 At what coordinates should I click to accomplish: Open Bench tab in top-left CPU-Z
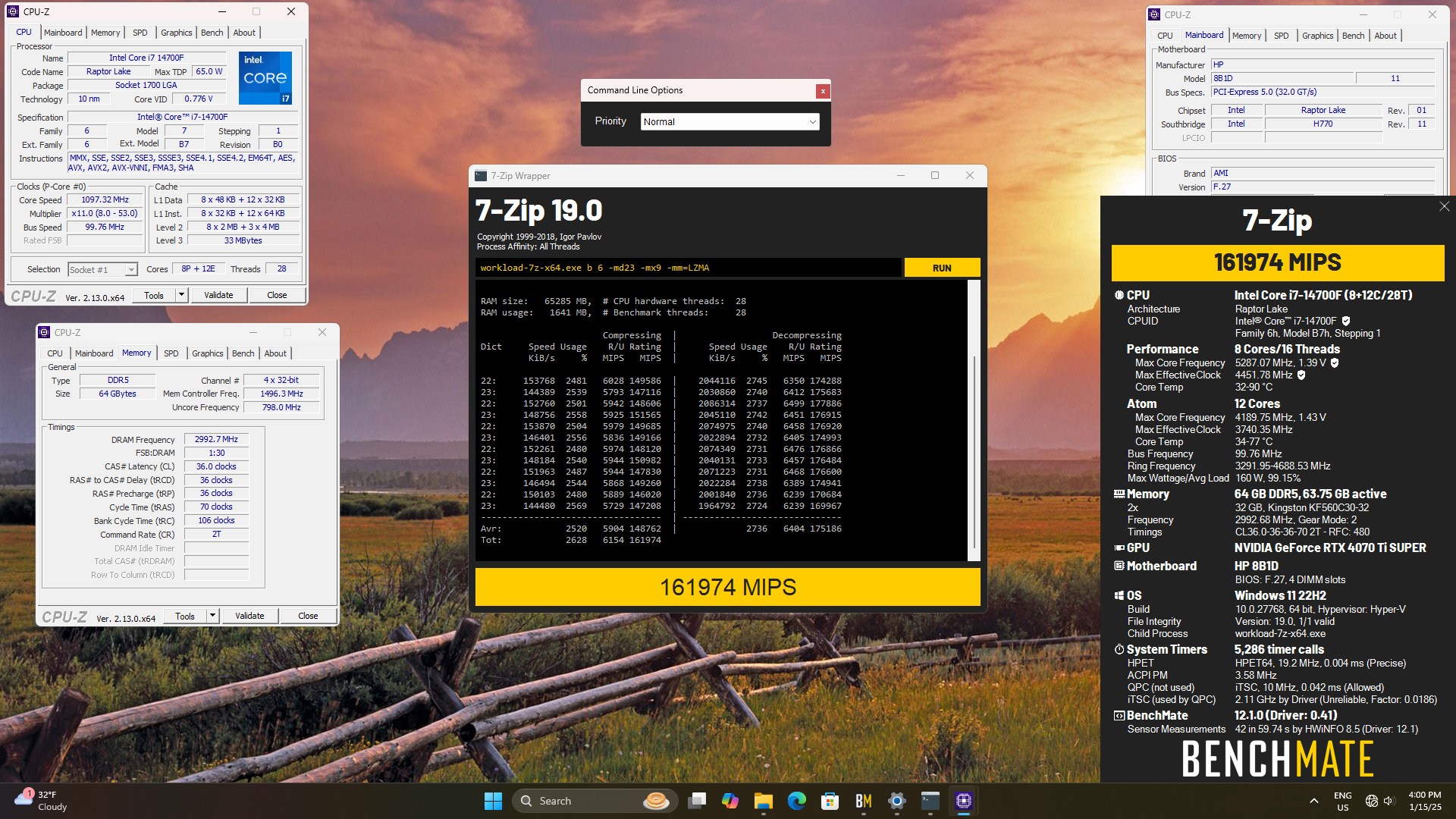point(212,33)
